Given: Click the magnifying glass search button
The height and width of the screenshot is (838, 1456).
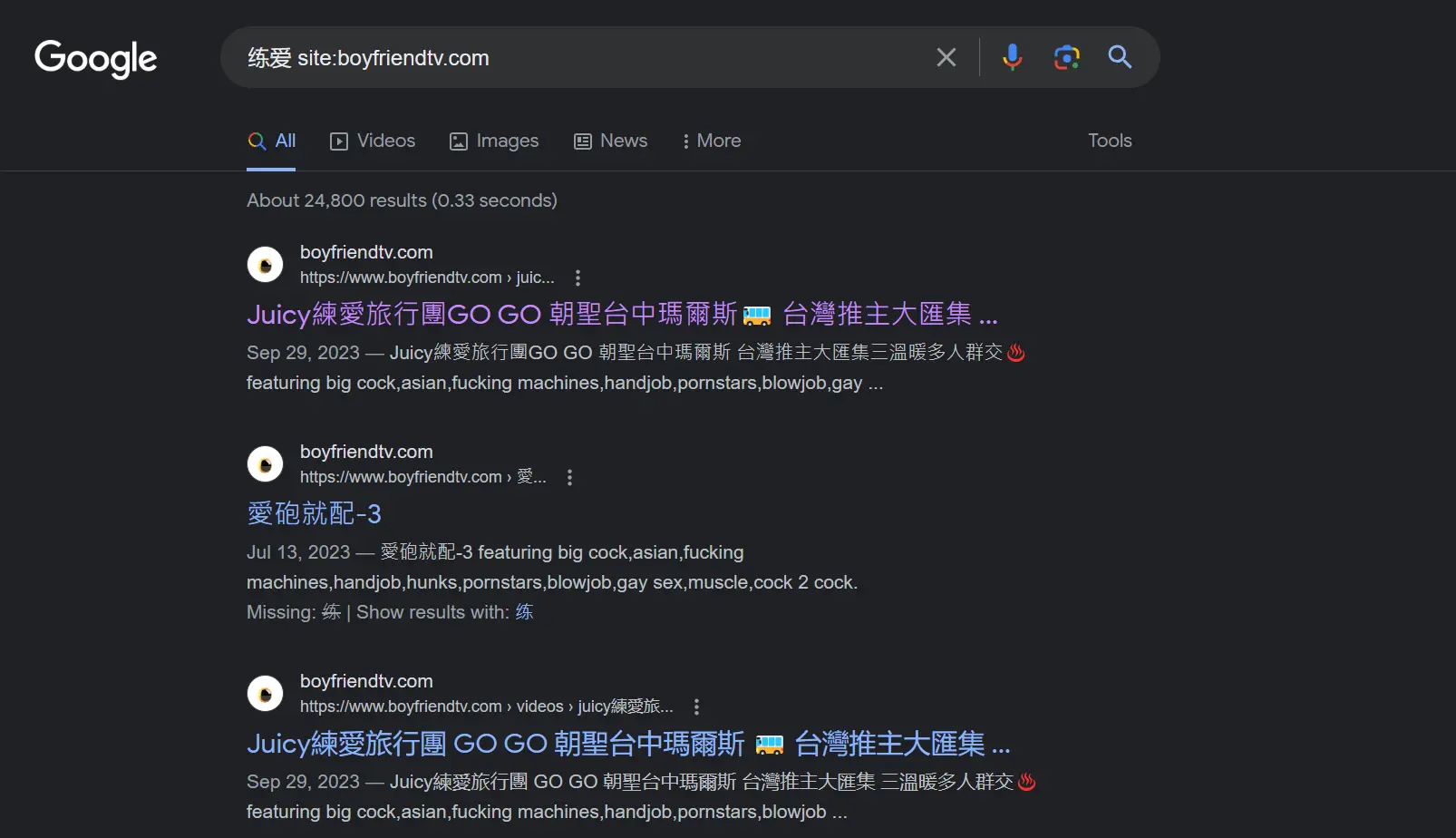Looking at the screenshot, I should 1120,58.
